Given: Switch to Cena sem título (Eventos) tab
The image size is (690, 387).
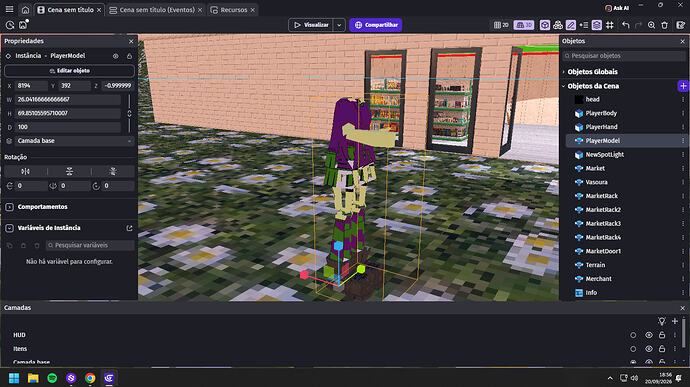Looking at the screenshot, I should 157,10.
